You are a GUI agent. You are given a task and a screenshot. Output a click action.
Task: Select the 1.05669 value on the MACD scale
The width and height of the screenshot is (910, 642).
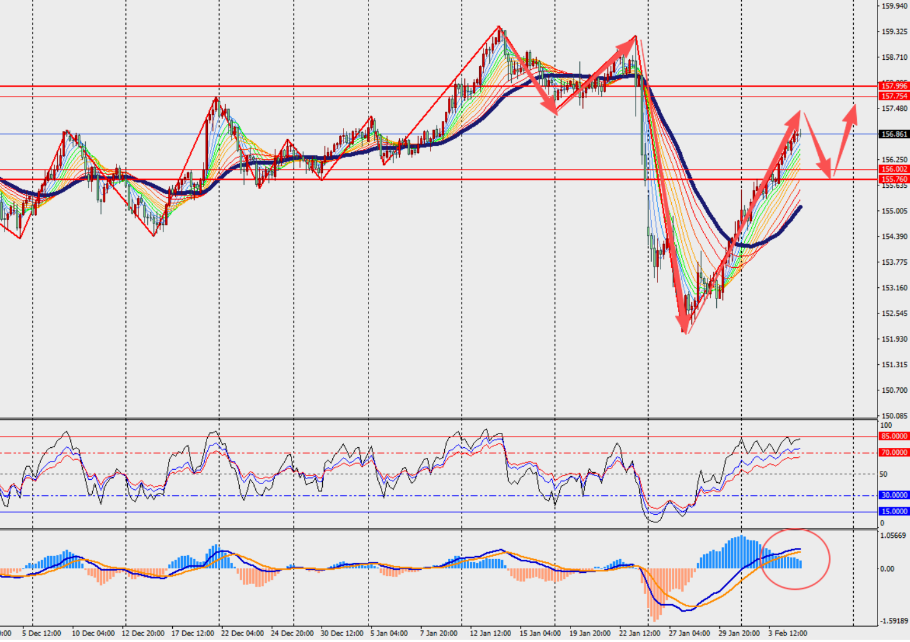click(893, 535)
